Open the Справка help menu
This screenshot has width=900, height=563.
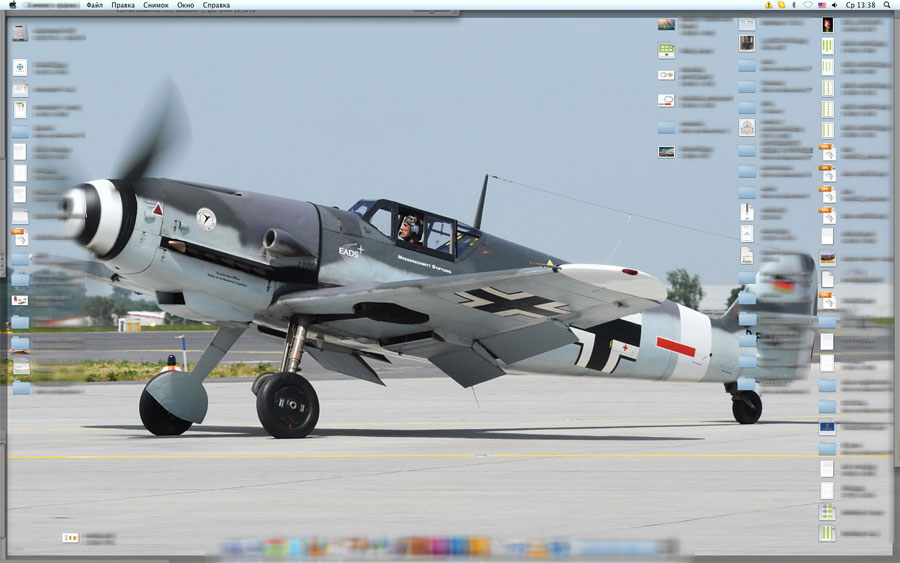(216, 5)
